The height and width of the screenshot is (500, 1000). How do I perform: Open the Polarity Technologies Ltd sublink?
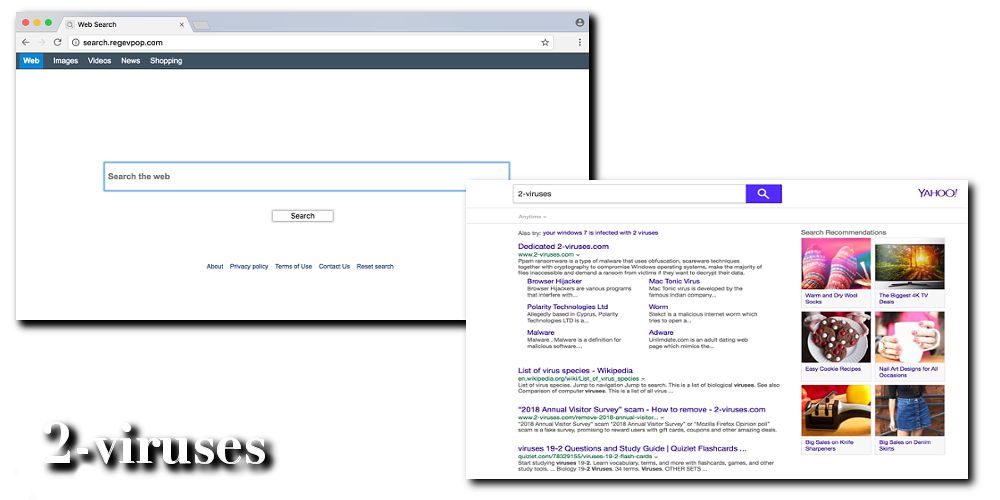[x=568, y=307]
